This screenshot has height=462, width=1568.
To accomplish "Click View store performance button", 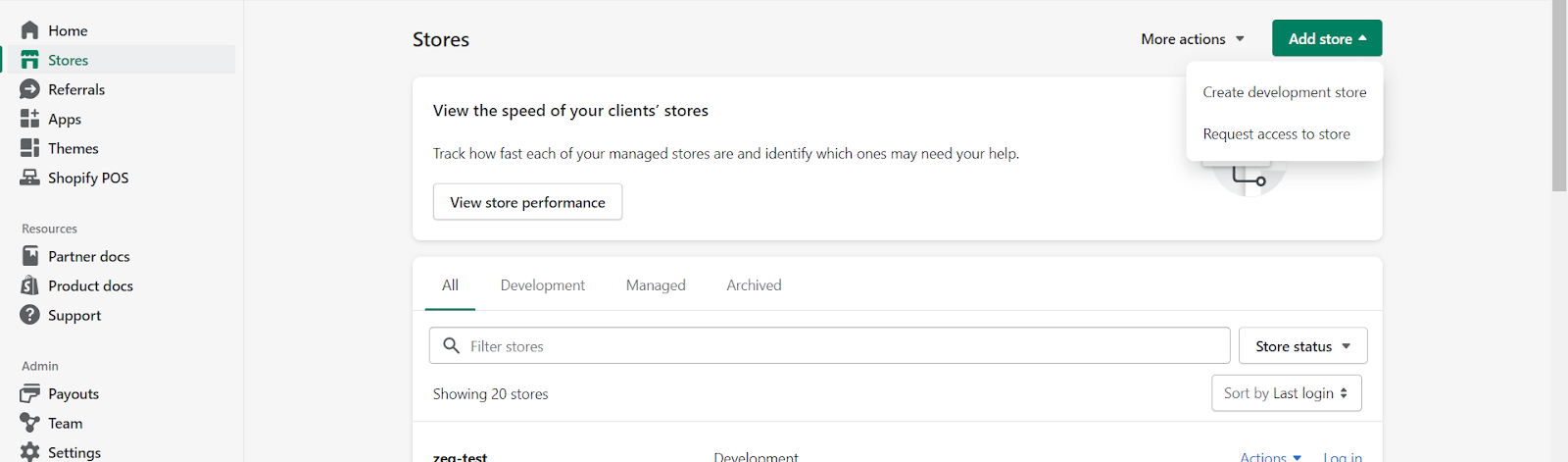I will (x=527, y=202).
